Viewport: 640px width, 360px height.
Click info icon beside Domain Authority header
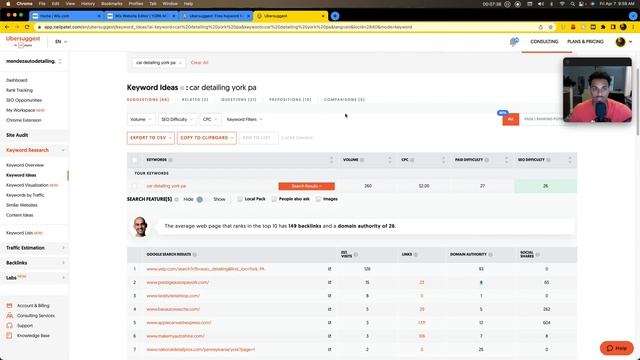tap(490, 254)
